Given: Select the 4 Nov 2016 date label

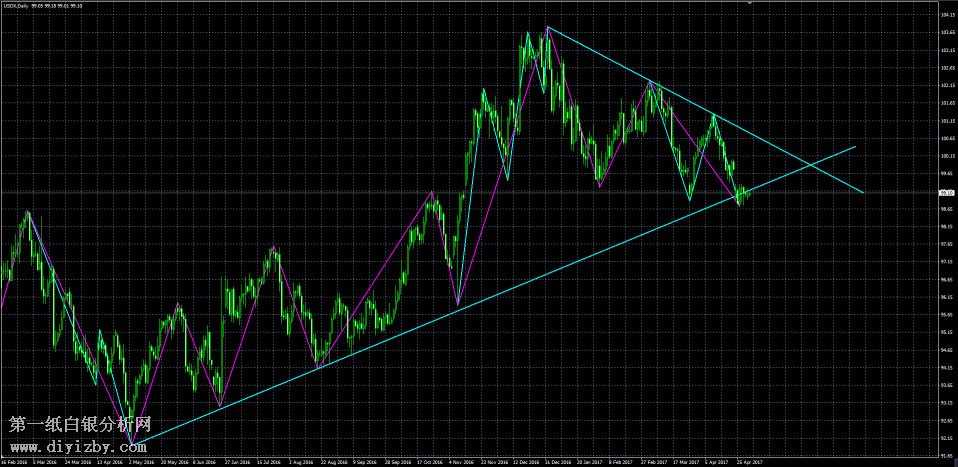Looking at the screenshot, I should click(x=462, y=462).
